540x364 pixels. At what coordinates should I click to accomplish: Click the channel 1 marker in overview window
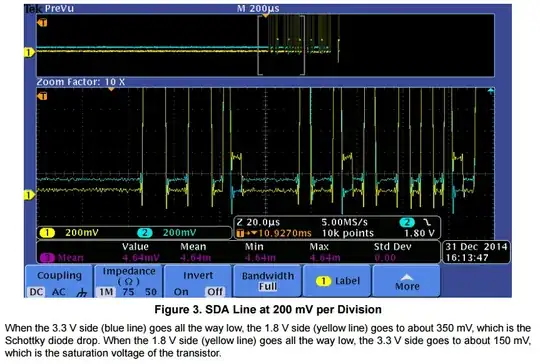[29, 52]
